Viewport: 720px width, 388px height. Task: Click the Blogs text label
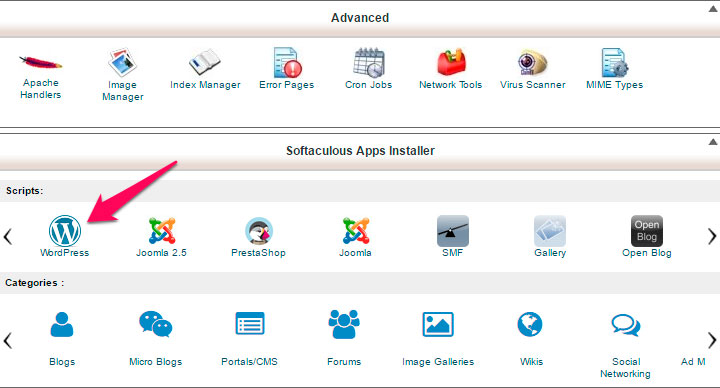62,362
